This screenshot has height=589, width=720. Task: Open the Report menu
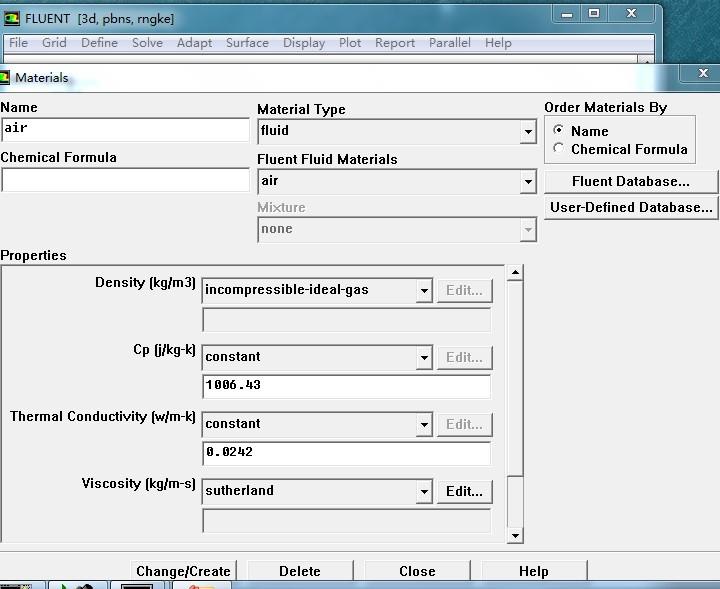tap(395, 43)
